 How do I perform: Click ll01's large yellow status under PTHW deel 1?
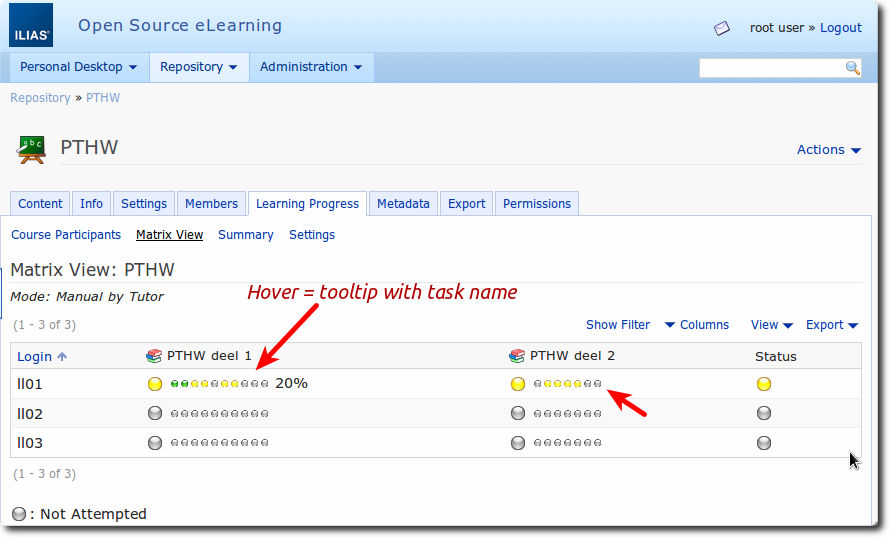tap(155, 384)
